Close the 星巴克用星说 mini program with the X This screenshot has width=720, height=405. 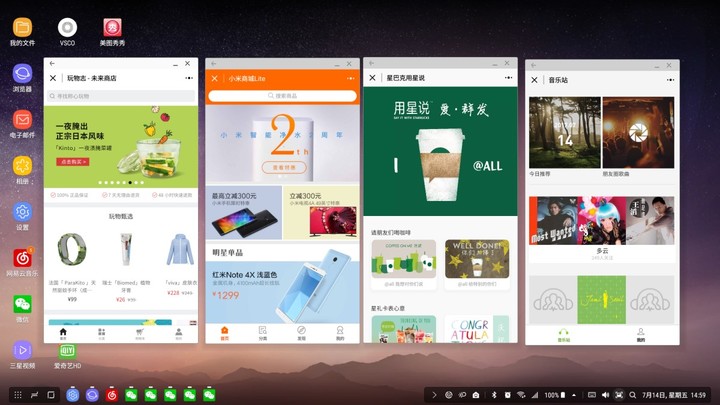pos(372,78)
